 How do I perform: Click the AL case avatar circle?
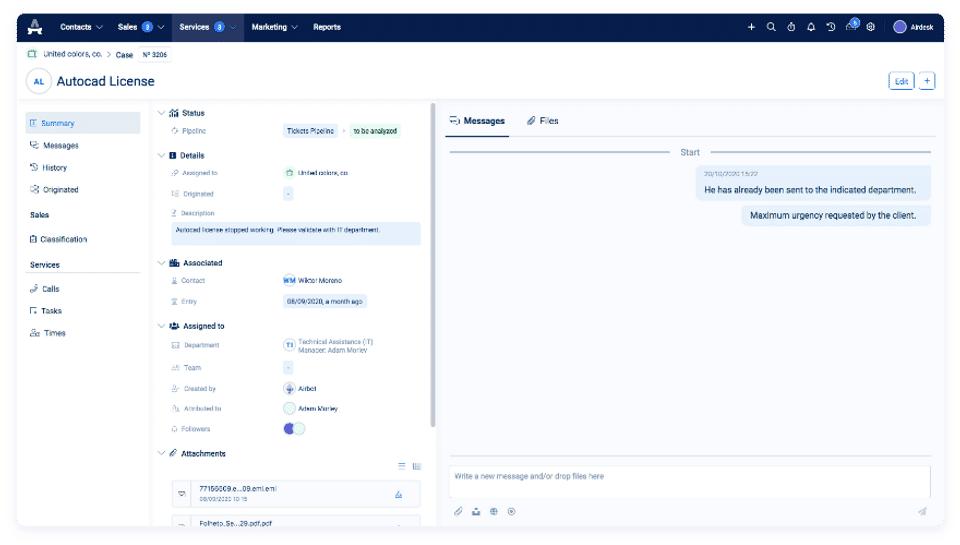coord(39,81)
